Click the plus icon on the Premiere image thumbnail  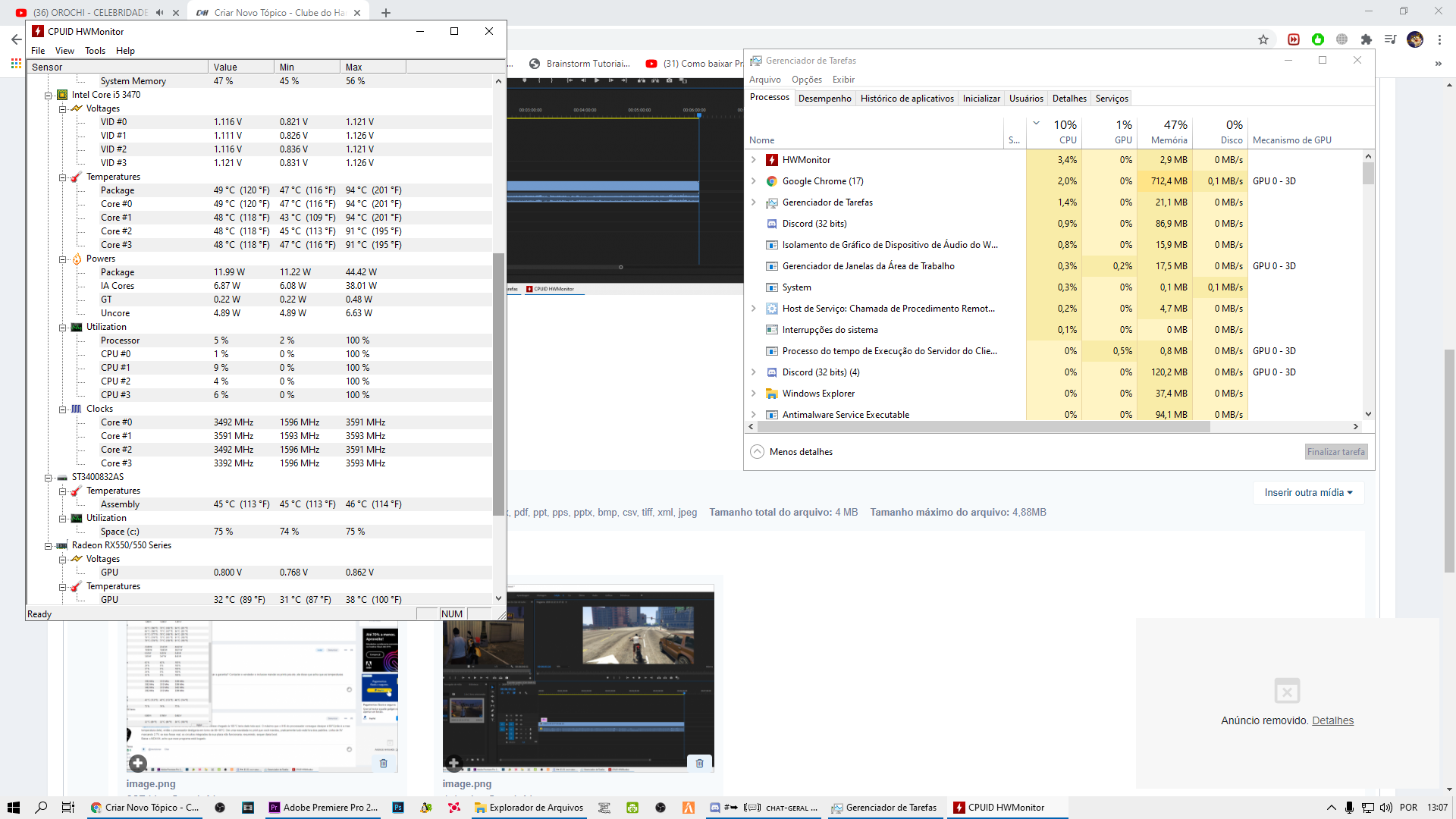453,763
